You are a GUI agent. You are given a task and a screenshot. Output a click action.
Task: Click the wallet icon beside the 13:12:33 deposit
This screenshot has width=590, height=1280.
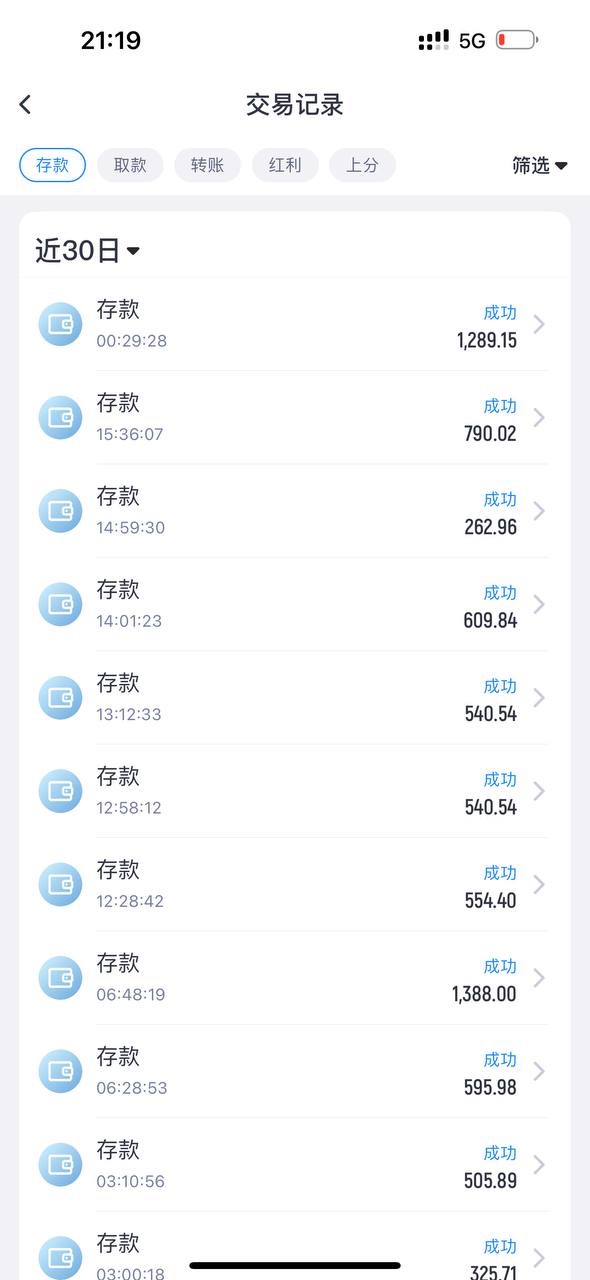click(60, 697)
